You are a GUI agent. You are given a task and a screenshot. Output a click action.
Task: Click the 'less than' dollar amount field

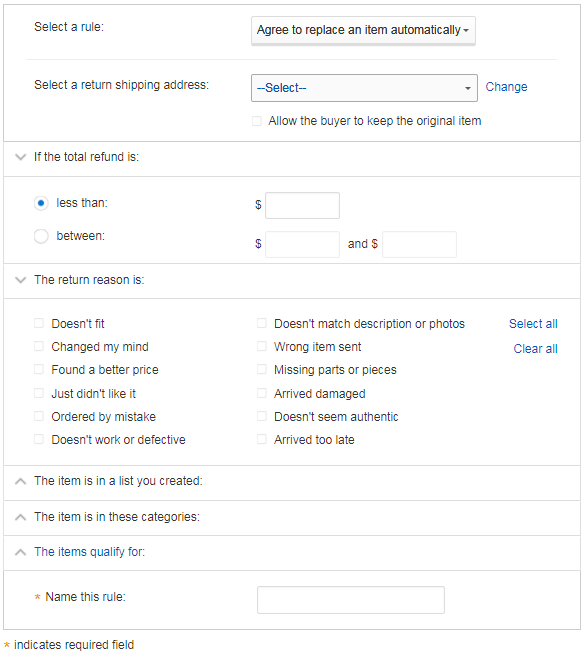coord(302,206)
